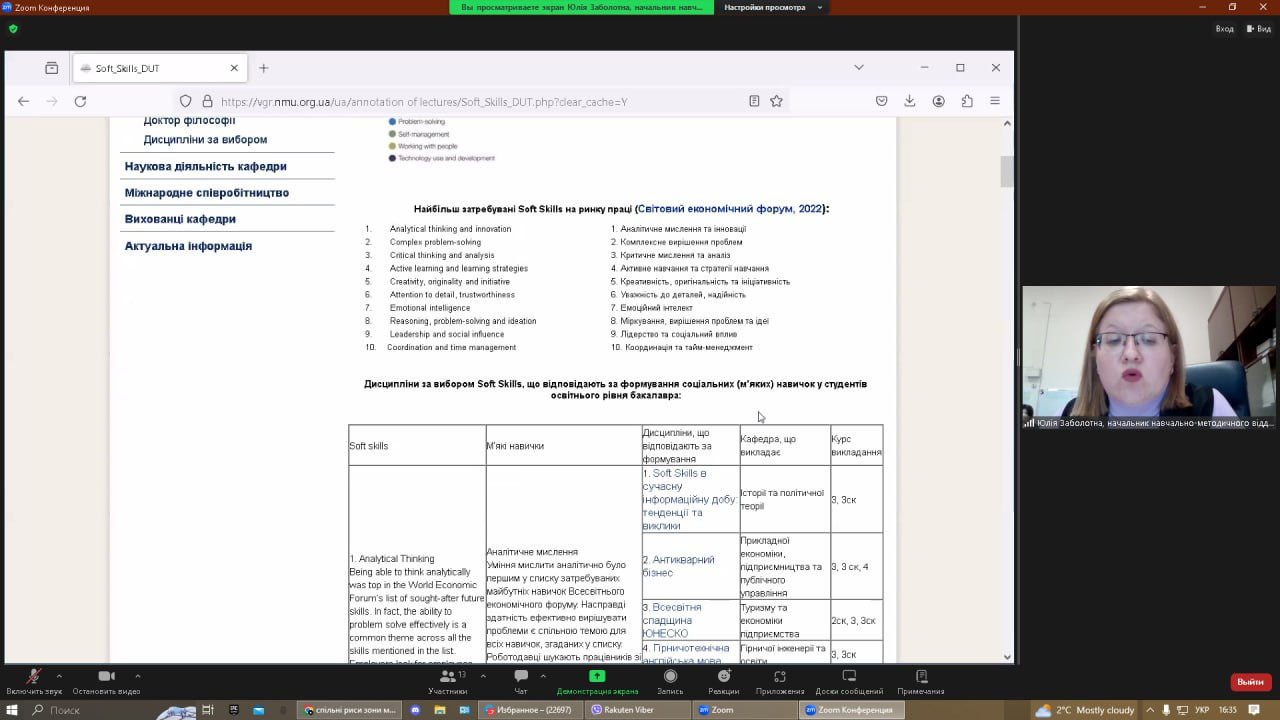Open 'Наукова діяльність кафедри' sidebar menu item
1280x720 pixels.
click(205, 166)
